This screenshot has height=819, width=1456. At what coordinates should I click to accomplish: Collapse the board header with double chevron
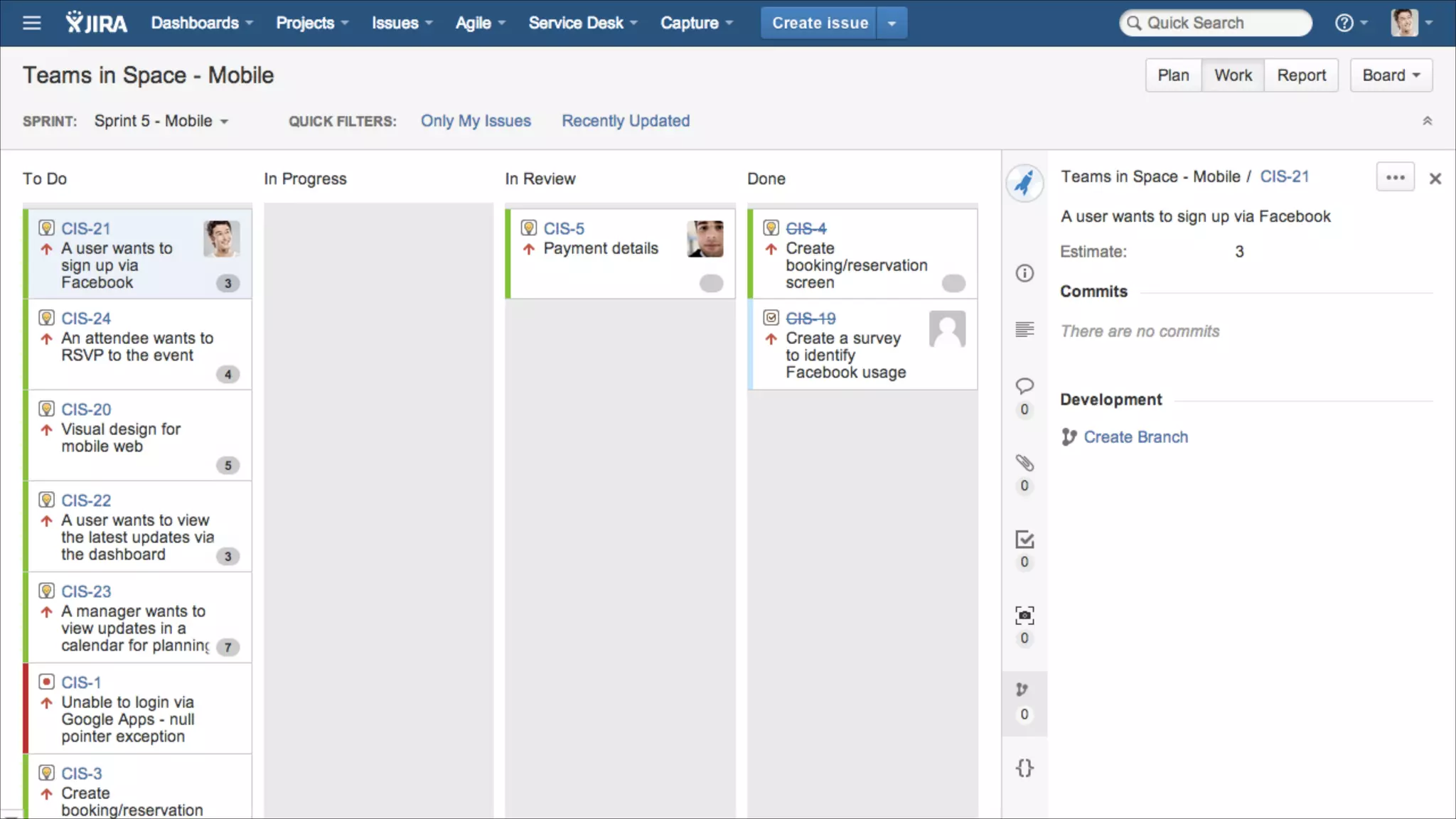[x=1427, y=121]
